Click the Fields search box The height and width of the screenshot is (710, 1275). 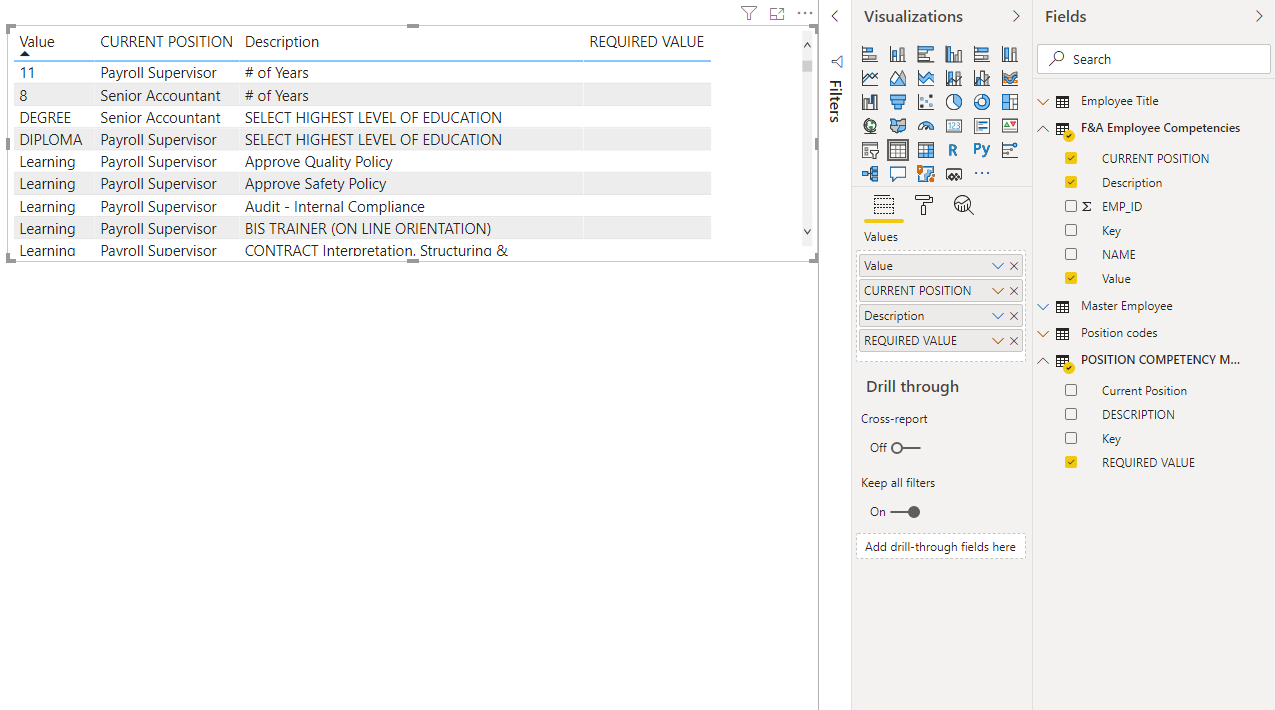pos(1154,59)
